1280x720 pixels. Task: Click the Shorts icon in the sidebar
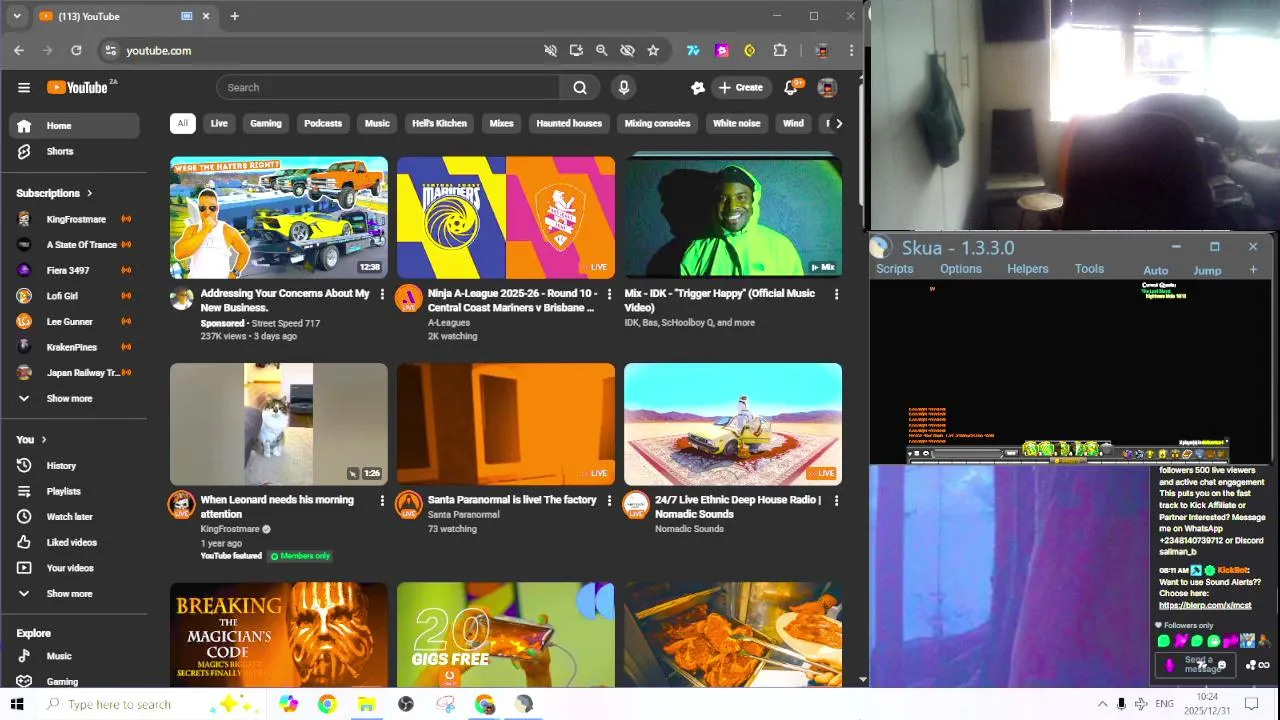24,151
